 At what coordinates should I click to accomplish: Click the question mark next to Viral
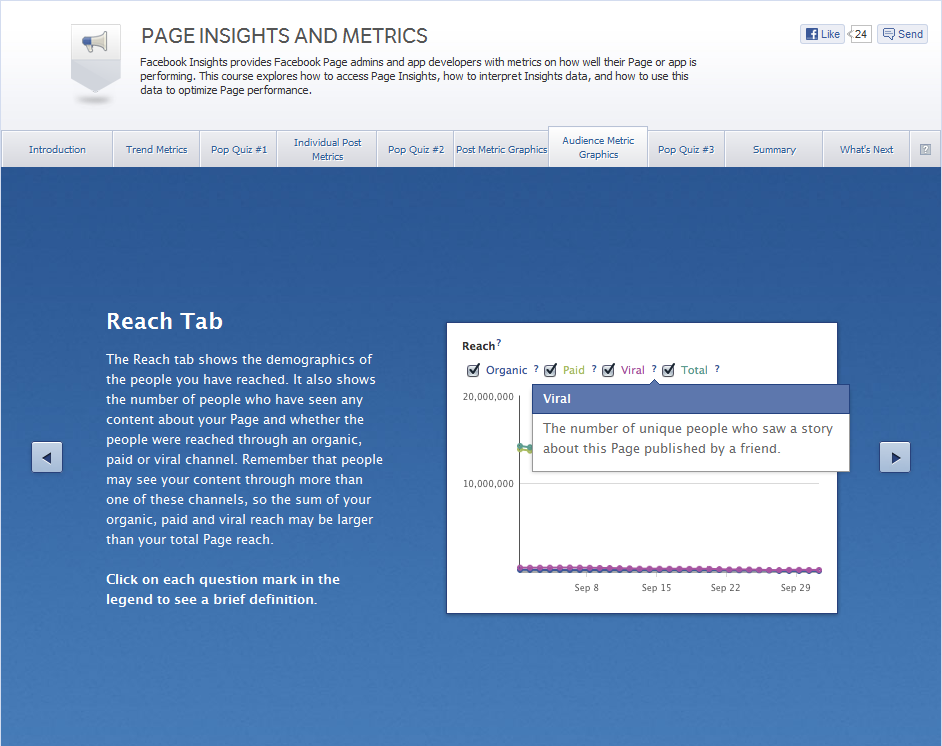click(x=654, y=369)
